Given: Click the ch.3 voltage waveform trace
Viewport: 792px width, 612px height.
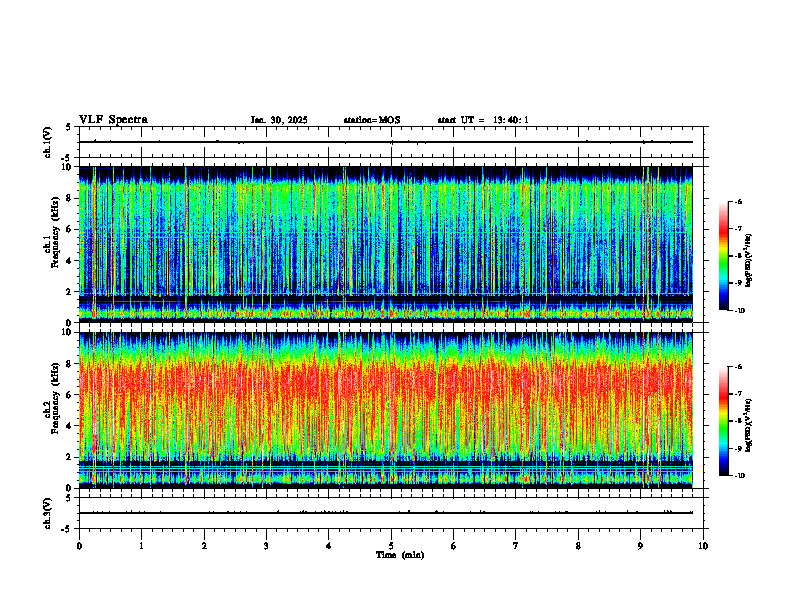Looking at the screenshot, I should click(386, 513).
